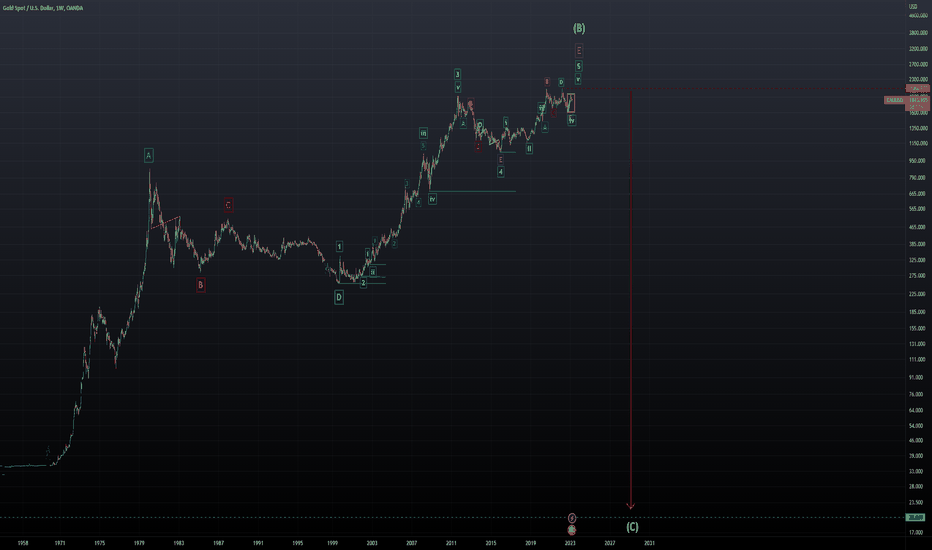Image resolution: width=932 pixels, height=550 pixels.
Task: Select the boxed 5 label below red E
Action: 578,66
